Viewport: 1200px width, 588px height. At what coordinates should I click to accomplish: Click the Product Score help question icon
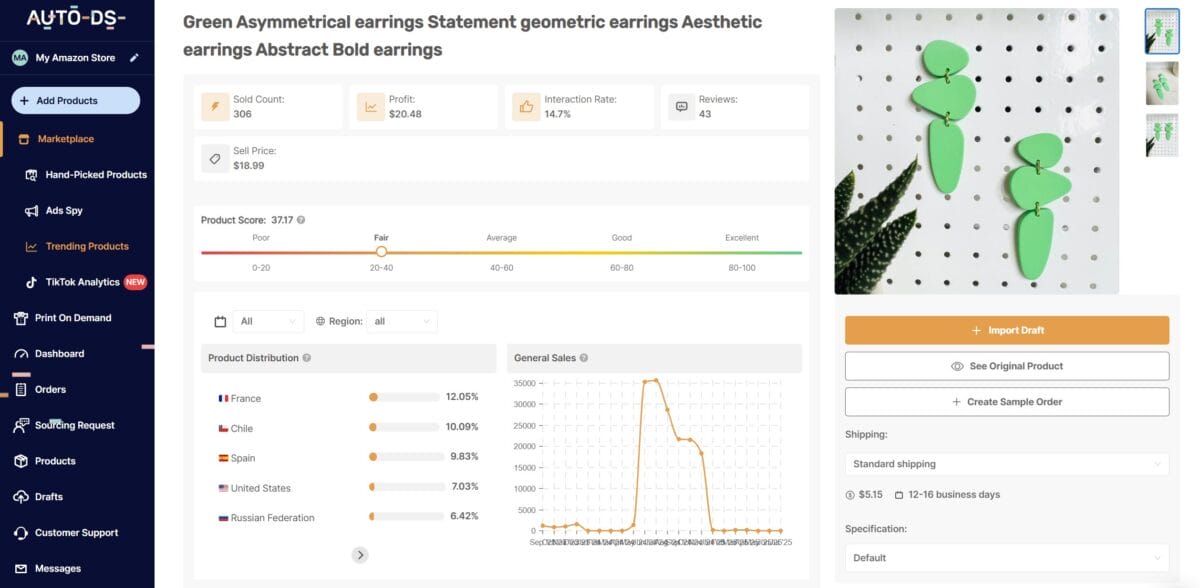pos(301,220)
